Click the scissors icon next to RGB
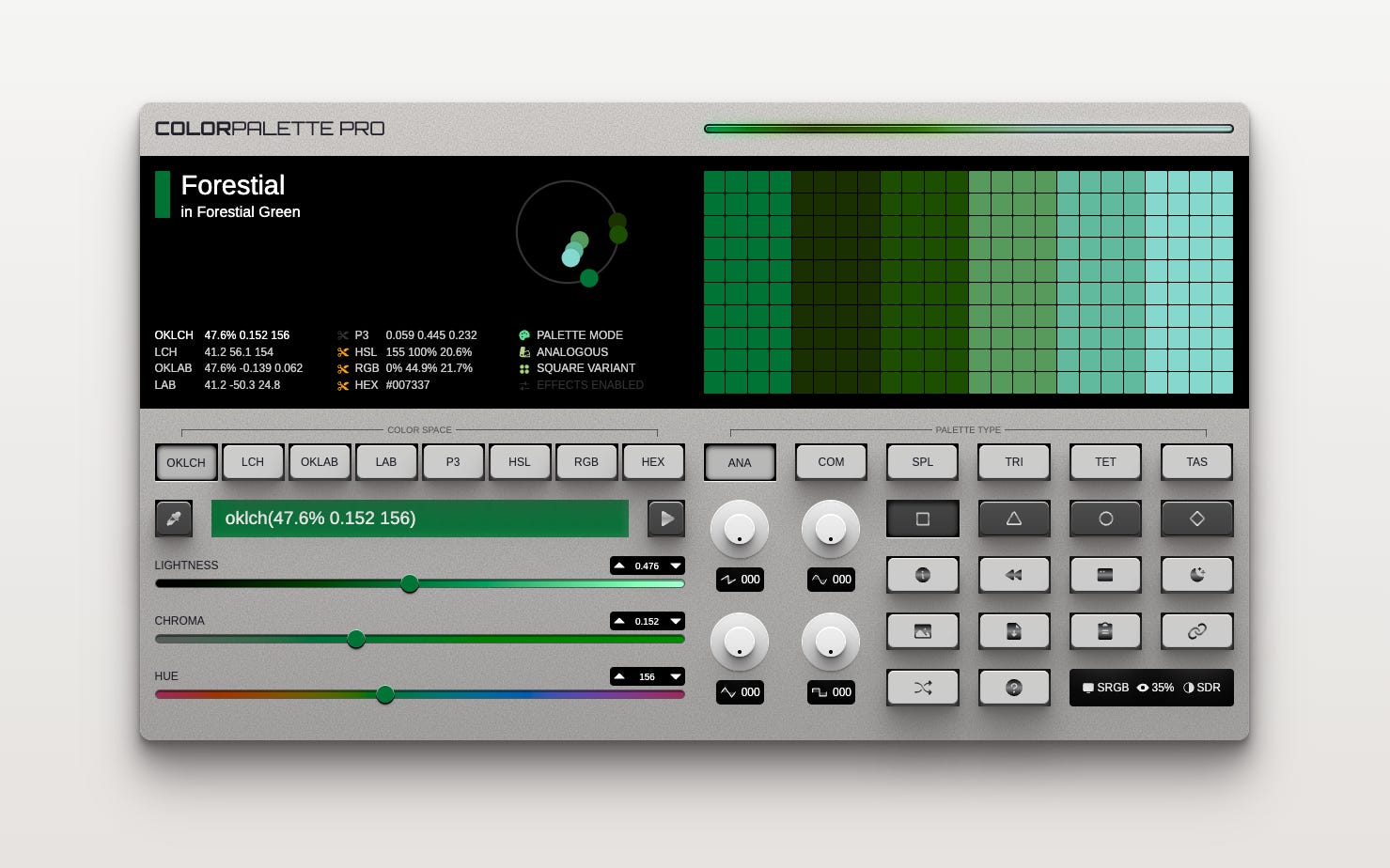 click(343, 369)
